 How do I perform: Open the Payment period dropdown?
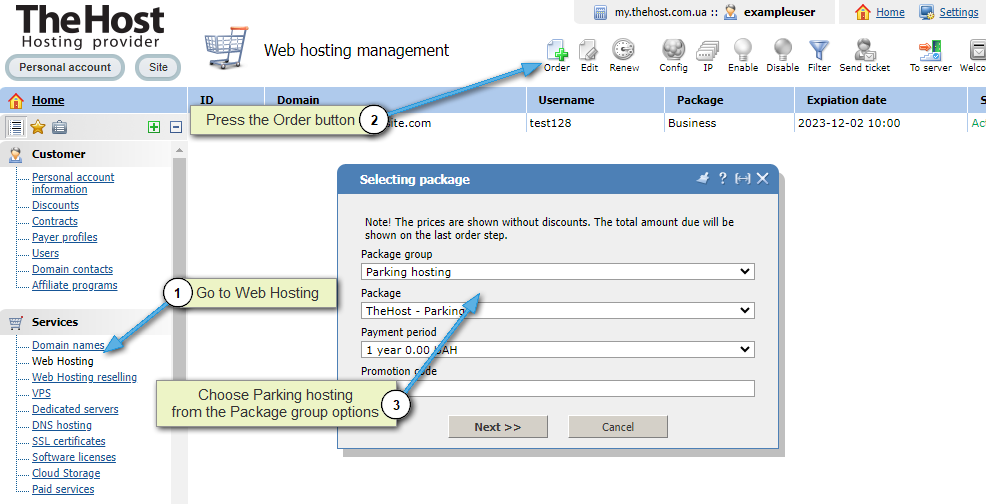(x=558, y=350)
